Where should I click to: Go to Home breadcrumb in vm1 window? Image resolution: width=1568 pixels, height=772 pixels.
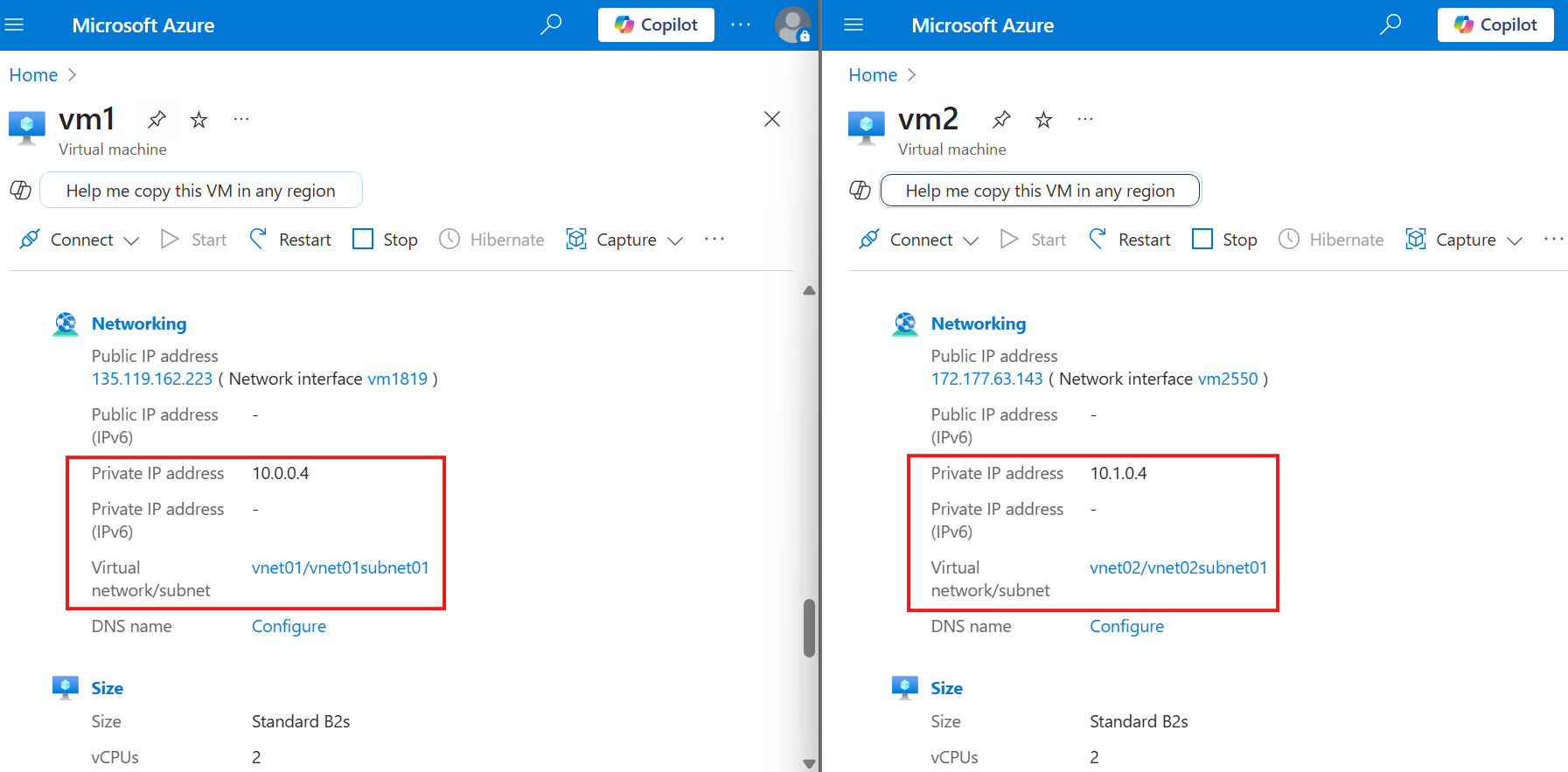pos(33,75)
